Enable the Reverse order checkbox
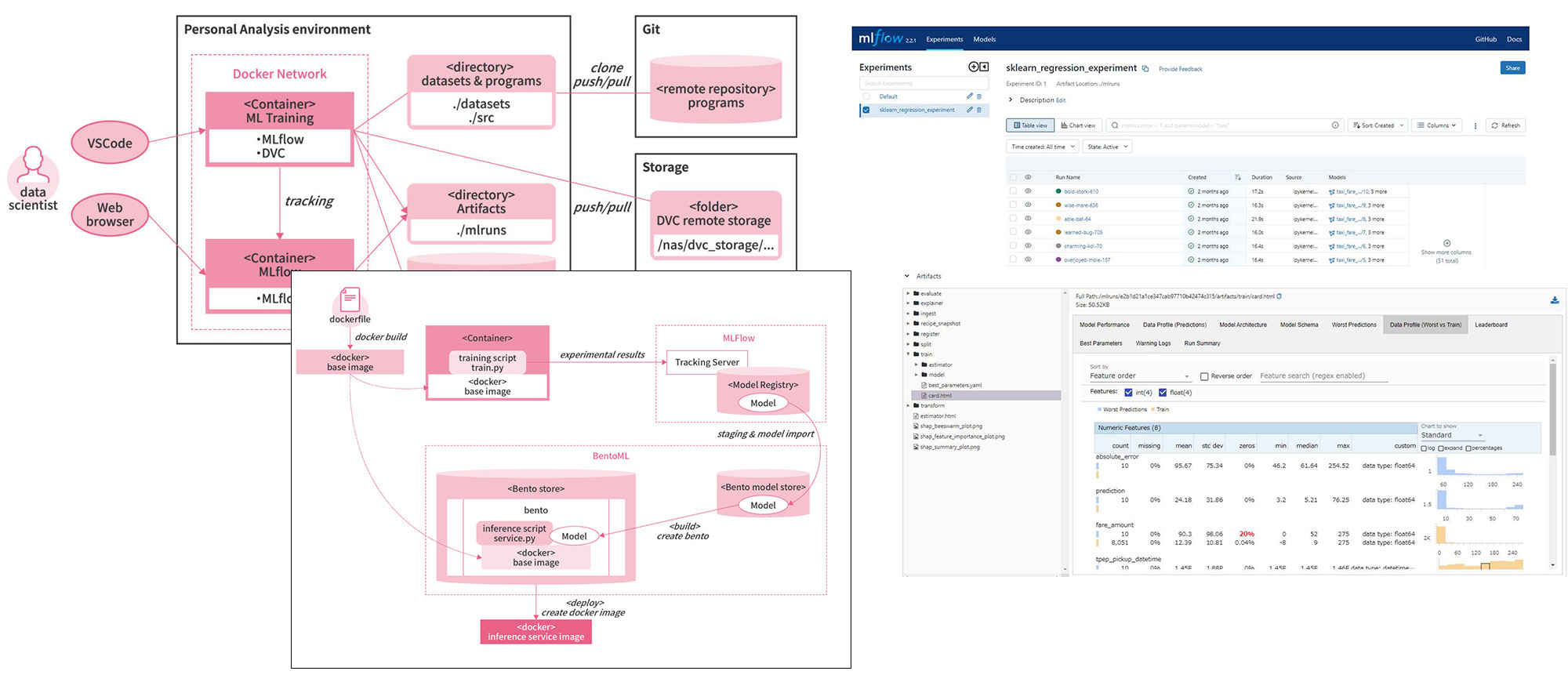 [1204, 376]
